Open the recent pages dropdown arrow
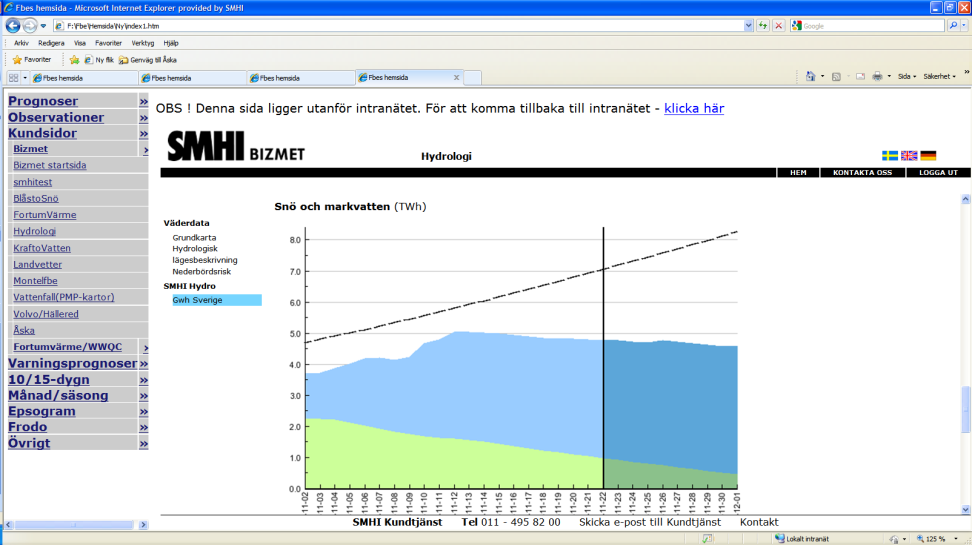Screen dimensions: 972x545 43,26
